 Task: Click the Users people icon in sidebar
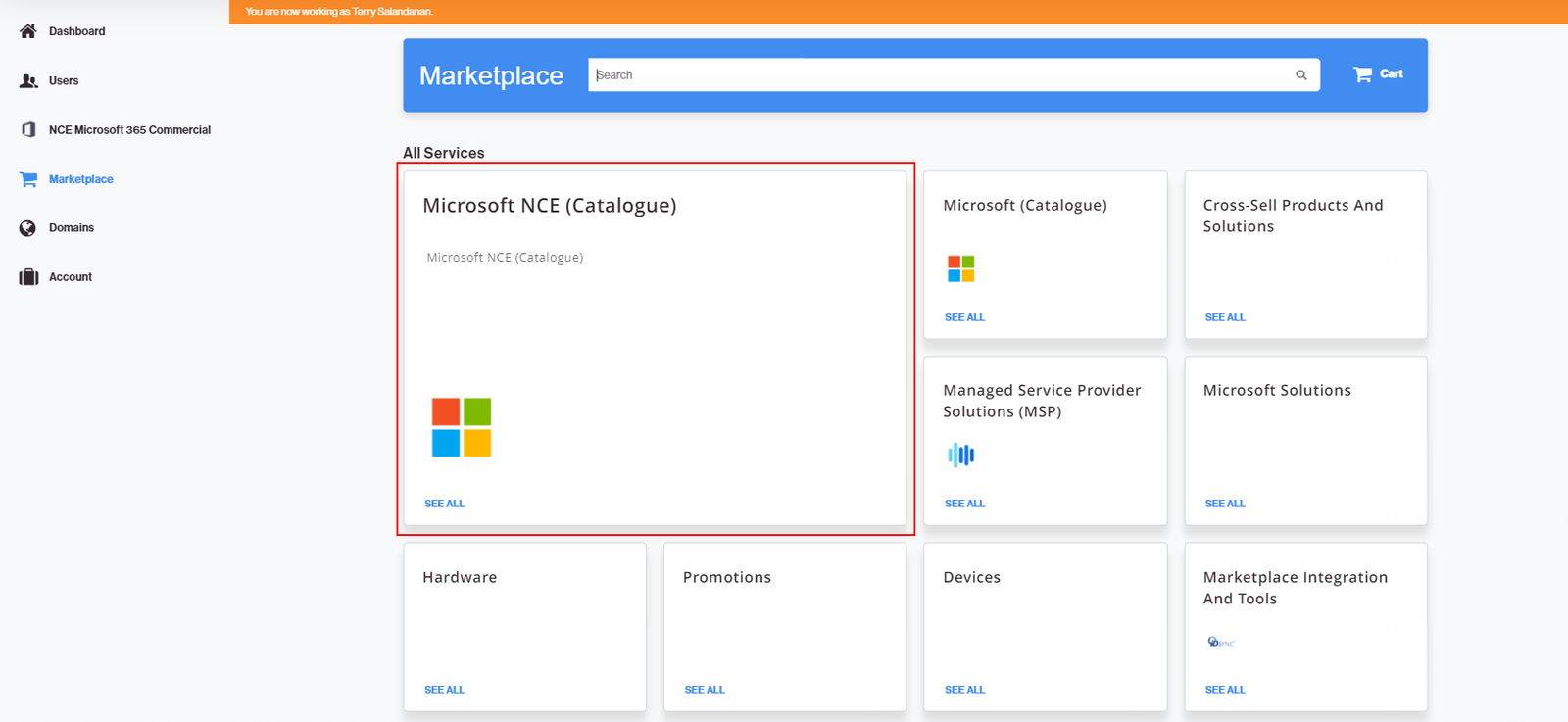pos(28,81)
